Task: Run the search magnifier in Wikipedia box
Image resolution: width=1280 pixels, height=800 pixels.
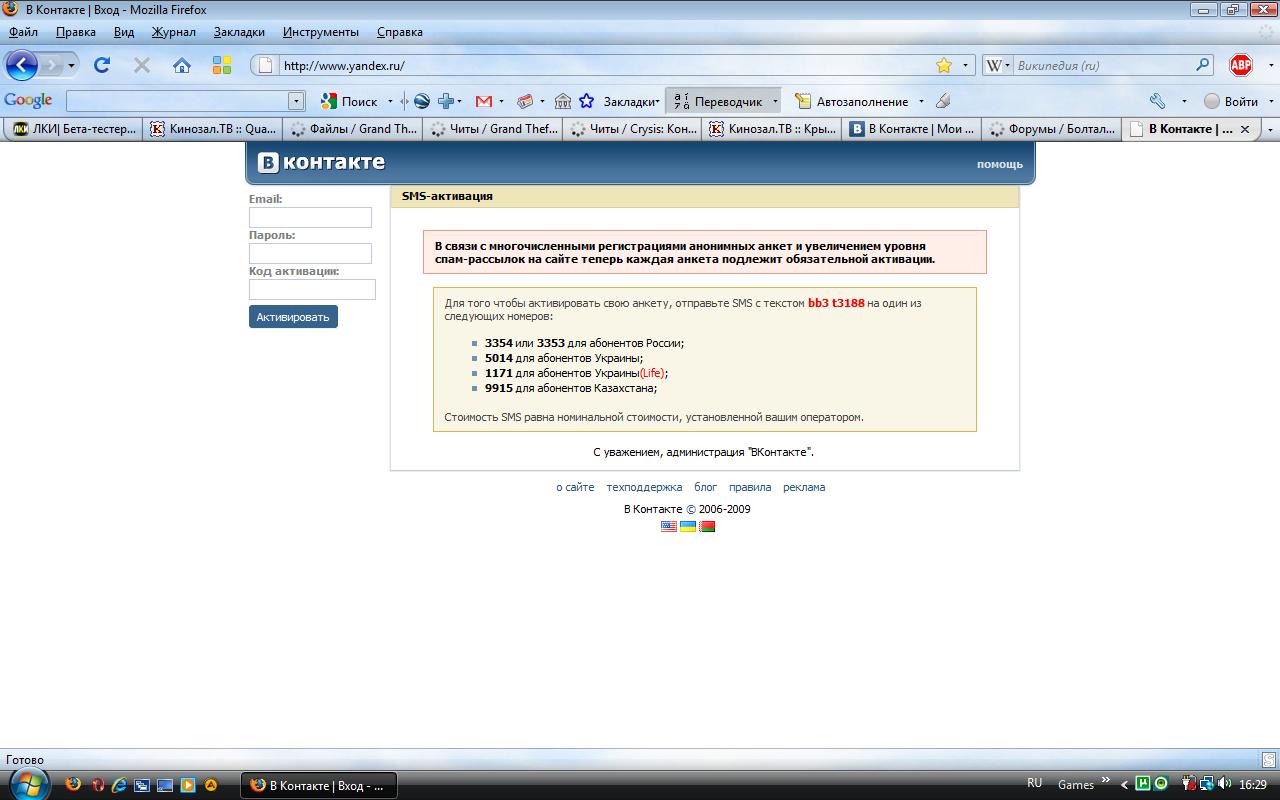Action: 1203,65
